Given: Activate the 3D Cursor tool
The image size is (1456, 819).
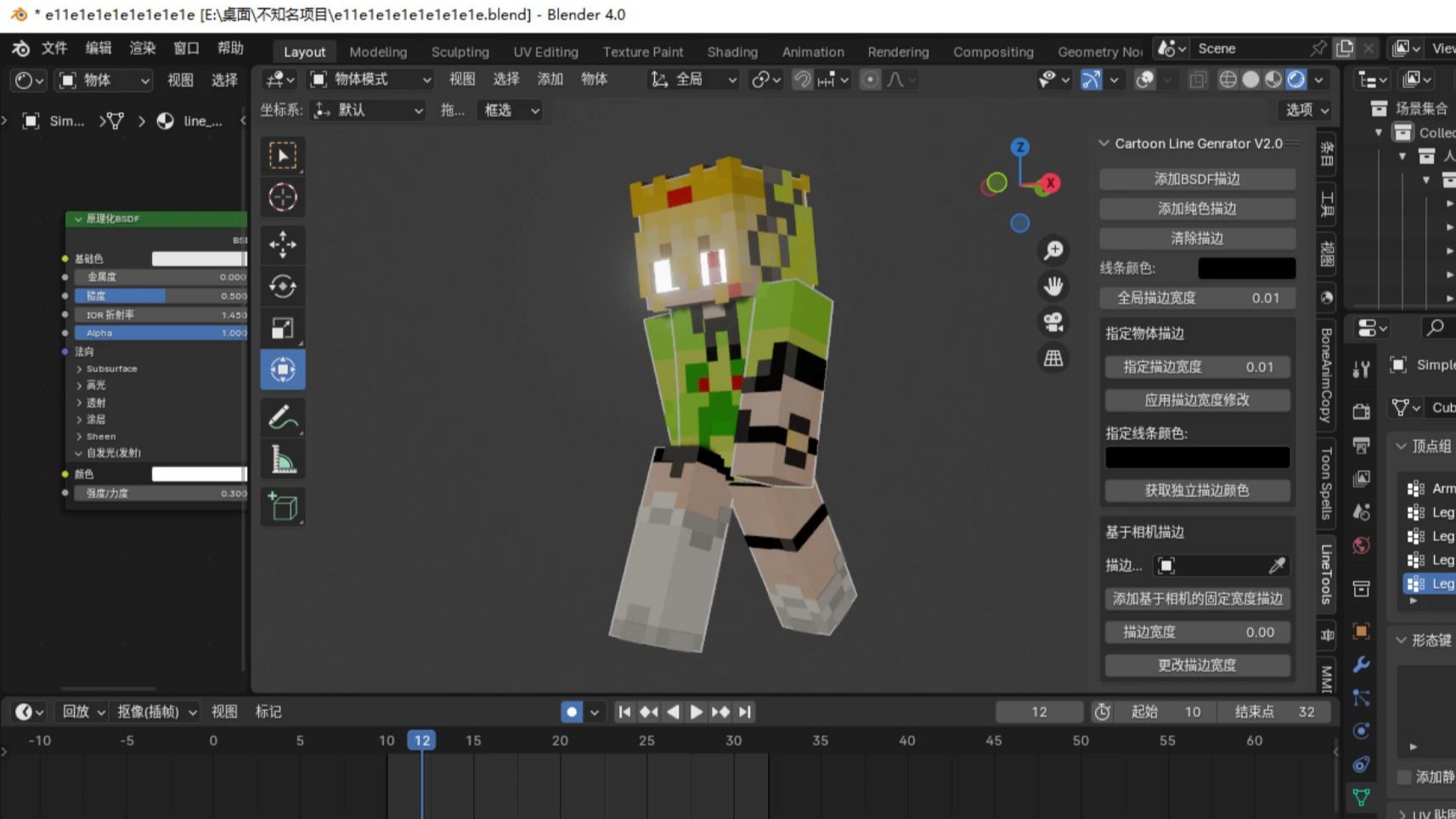Looking at the screenshot, I should coord(283,197).
